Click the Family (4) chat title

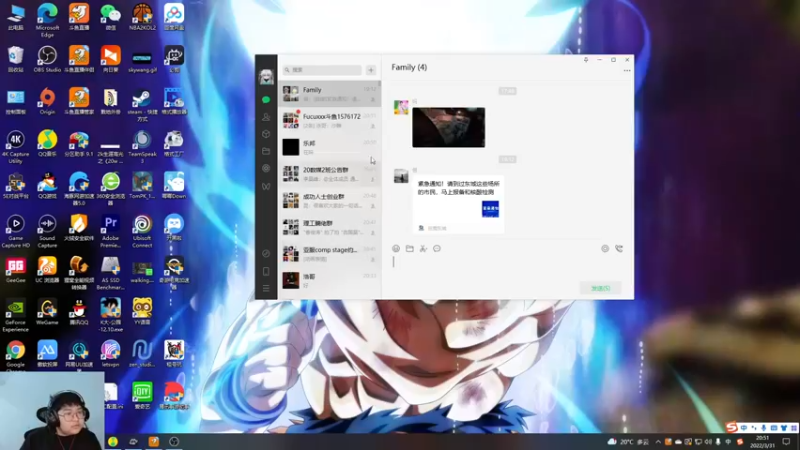pyautogui.click(x=409, y=67)
